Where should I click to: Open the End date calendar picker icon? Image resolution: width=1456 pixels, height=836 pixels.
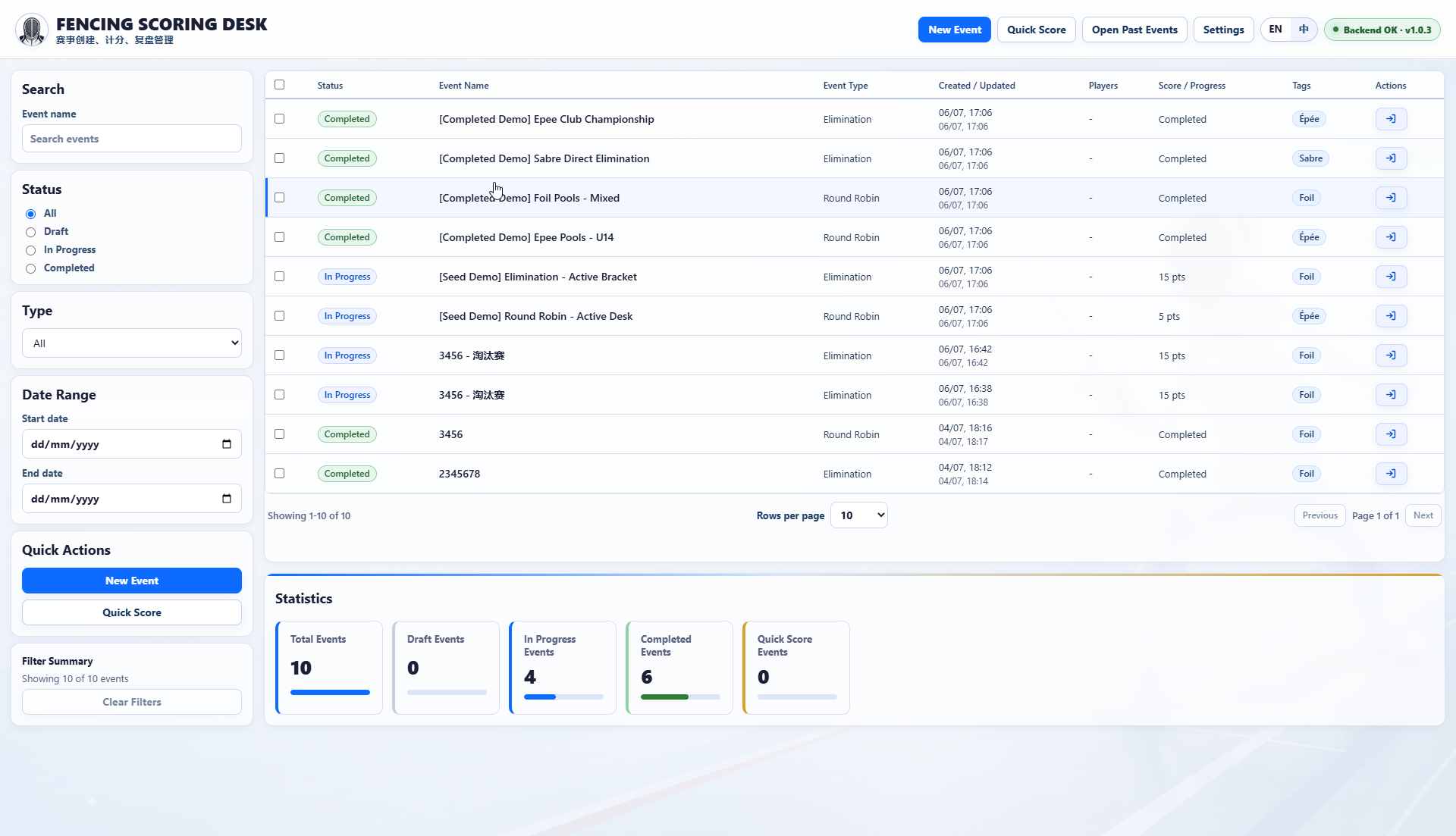[x=227, y=499]
